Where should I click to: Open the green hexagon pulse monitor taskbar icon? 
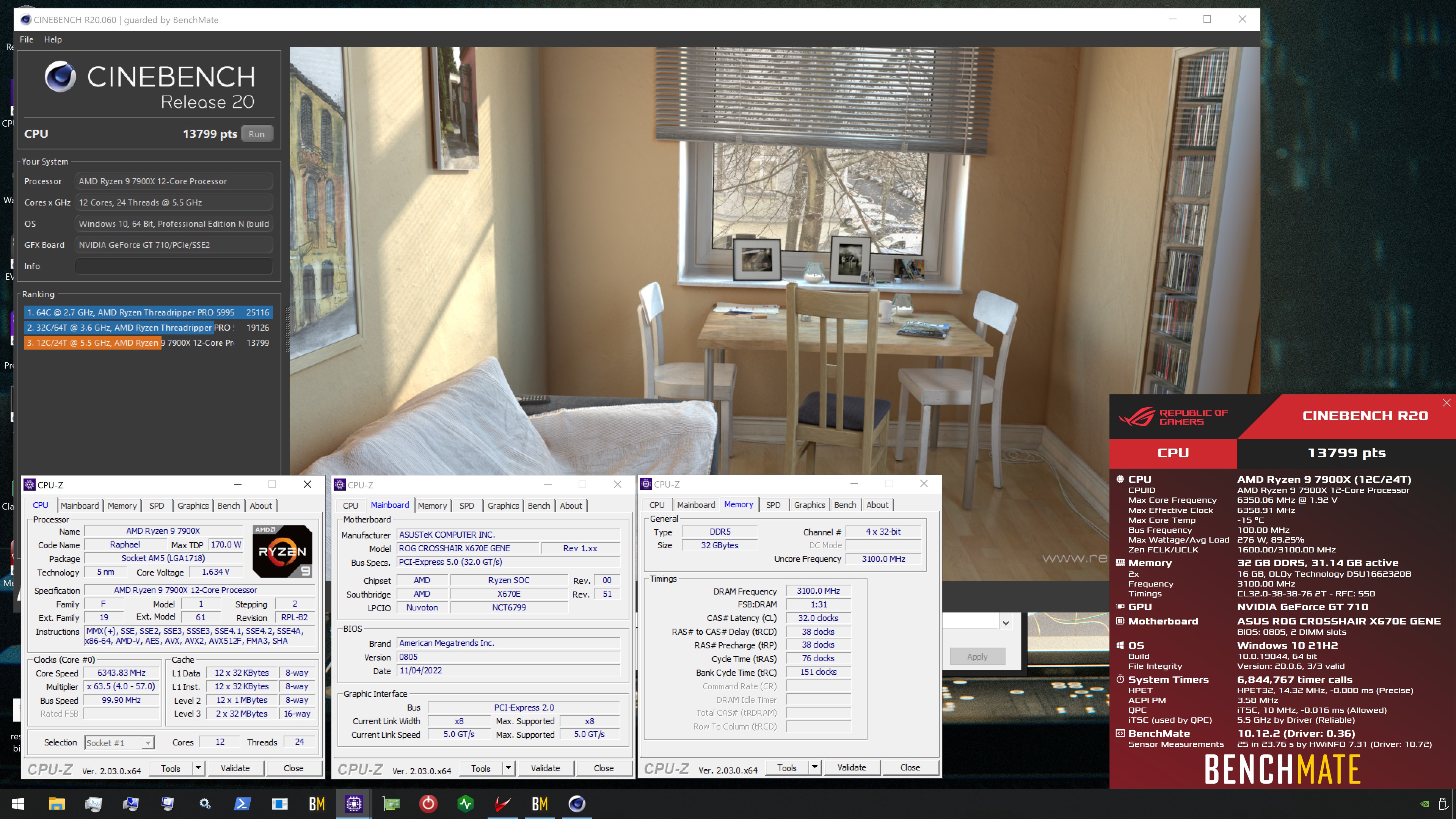pos(465,804)
